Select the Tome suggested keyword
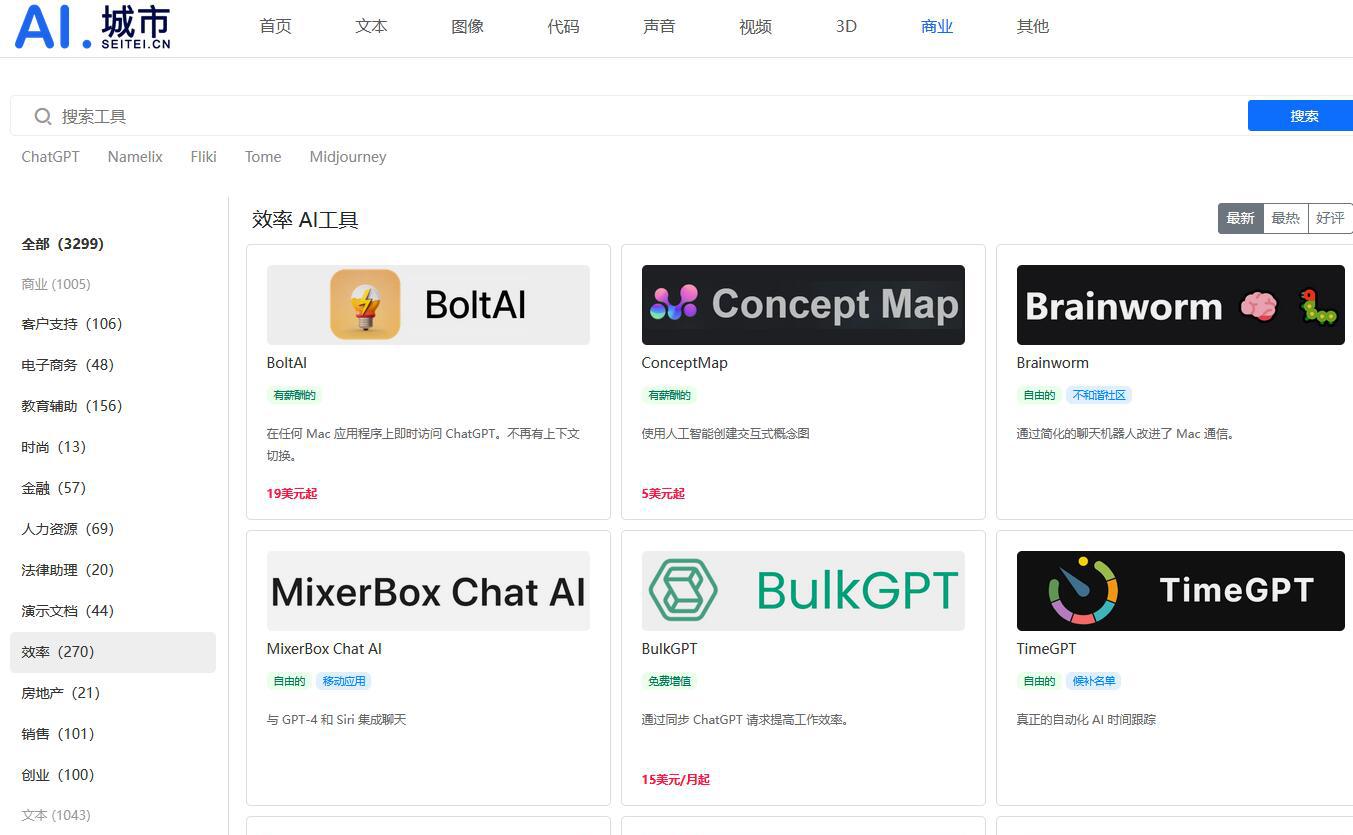The width and height of the screenshot is (1353, 835). (x=263, y=157)
